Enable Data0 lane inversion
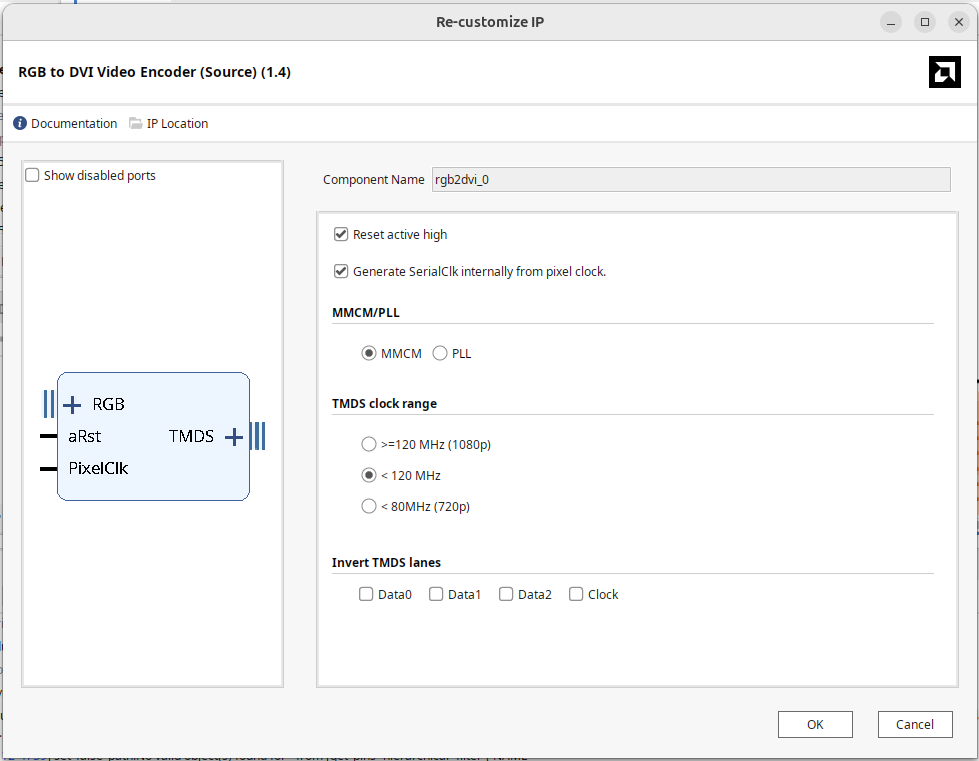The image size is (979, 761). [x=366, y=595]
